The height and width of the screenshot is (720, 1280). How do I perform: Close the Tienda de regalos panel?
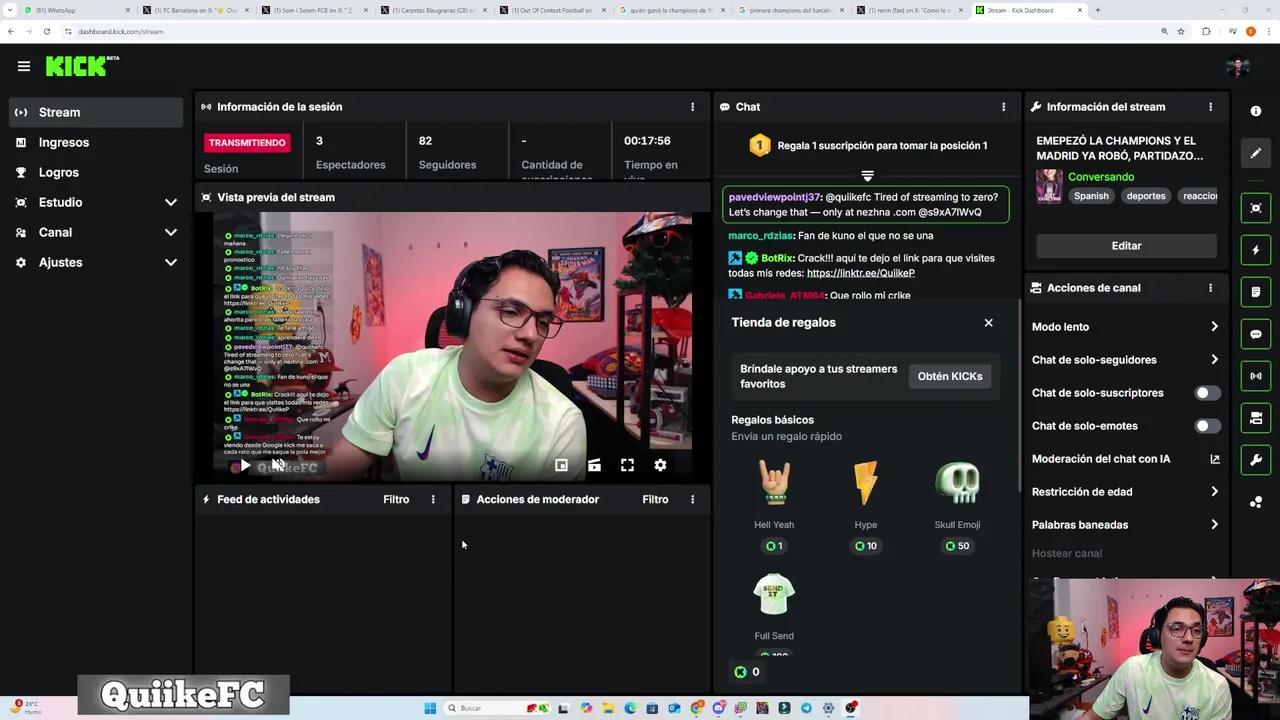pos(988,322)
